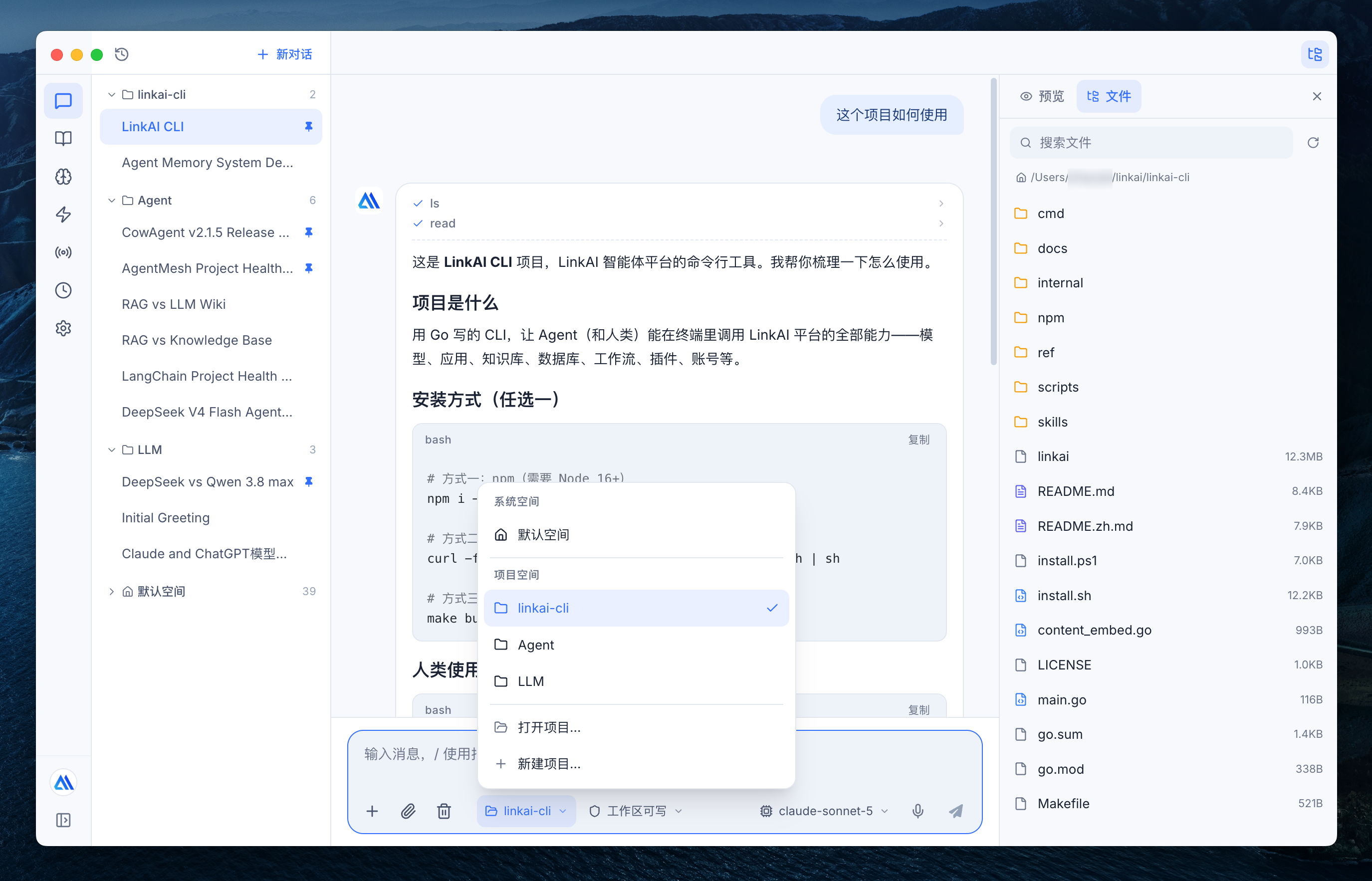Select 默认空间 in the workspace menu
This screenshot has height=881, width=1372.
[636, 535]
